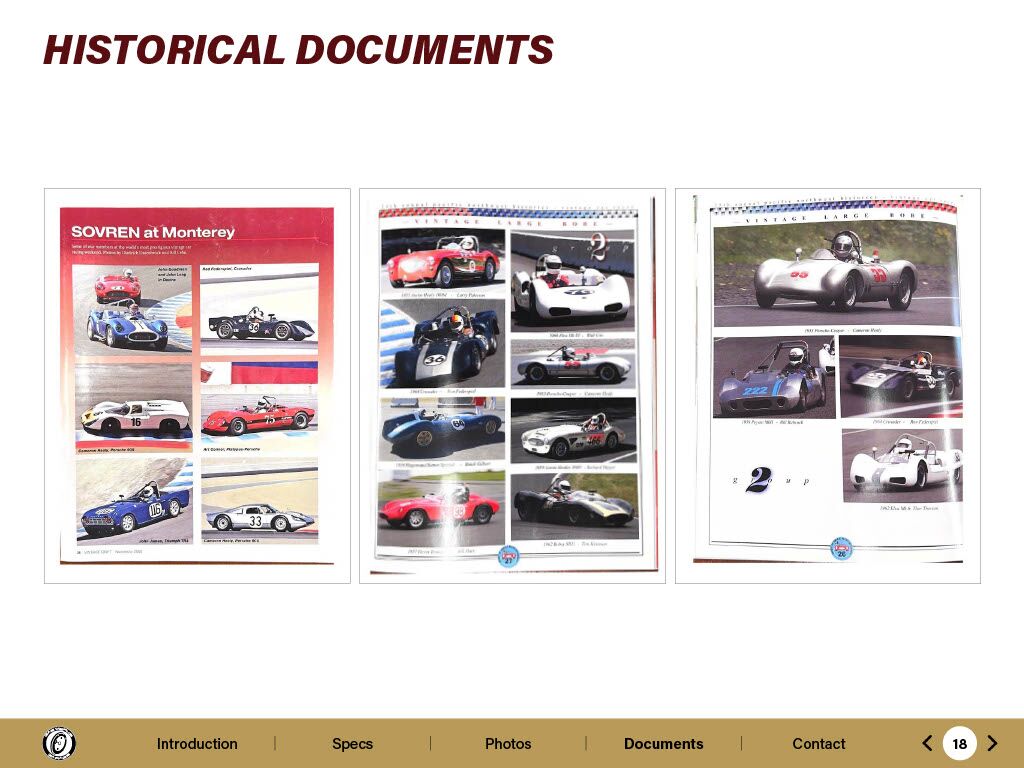Click the number 222 race car photo
The width and height of the screenshot is (1024, 768).
click(x=773, y=380)
